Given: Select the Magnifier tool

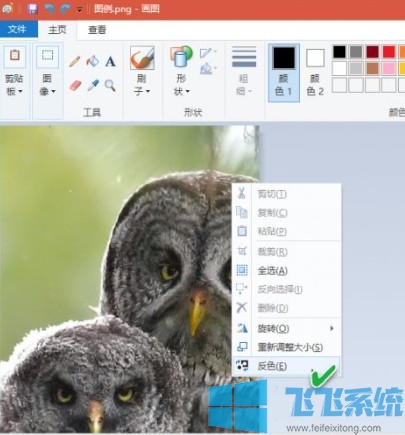Looking at the screenshot, I should coord(110,85).
